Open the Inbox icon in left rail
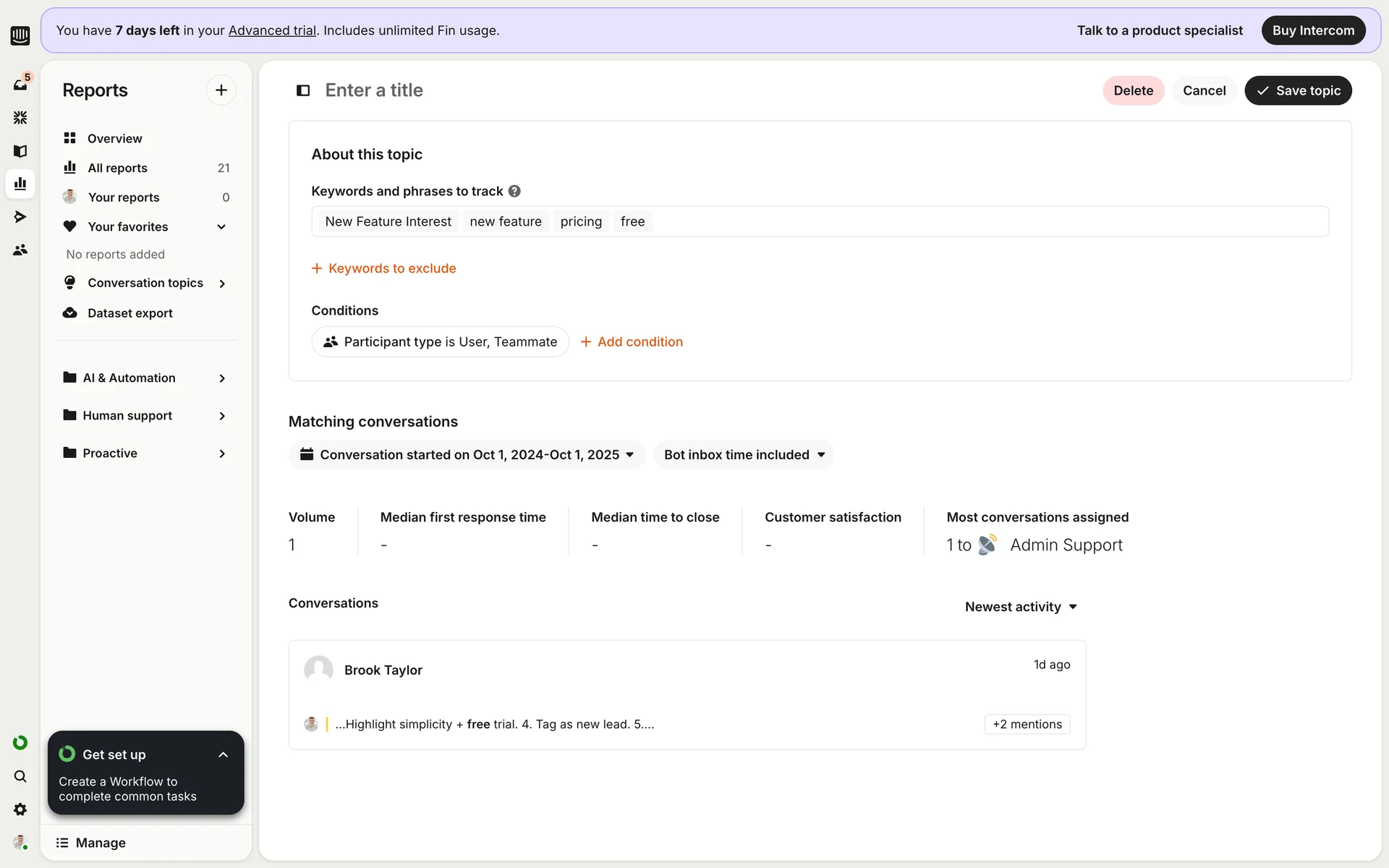1389x868 pixels. (x=20, y=85)
